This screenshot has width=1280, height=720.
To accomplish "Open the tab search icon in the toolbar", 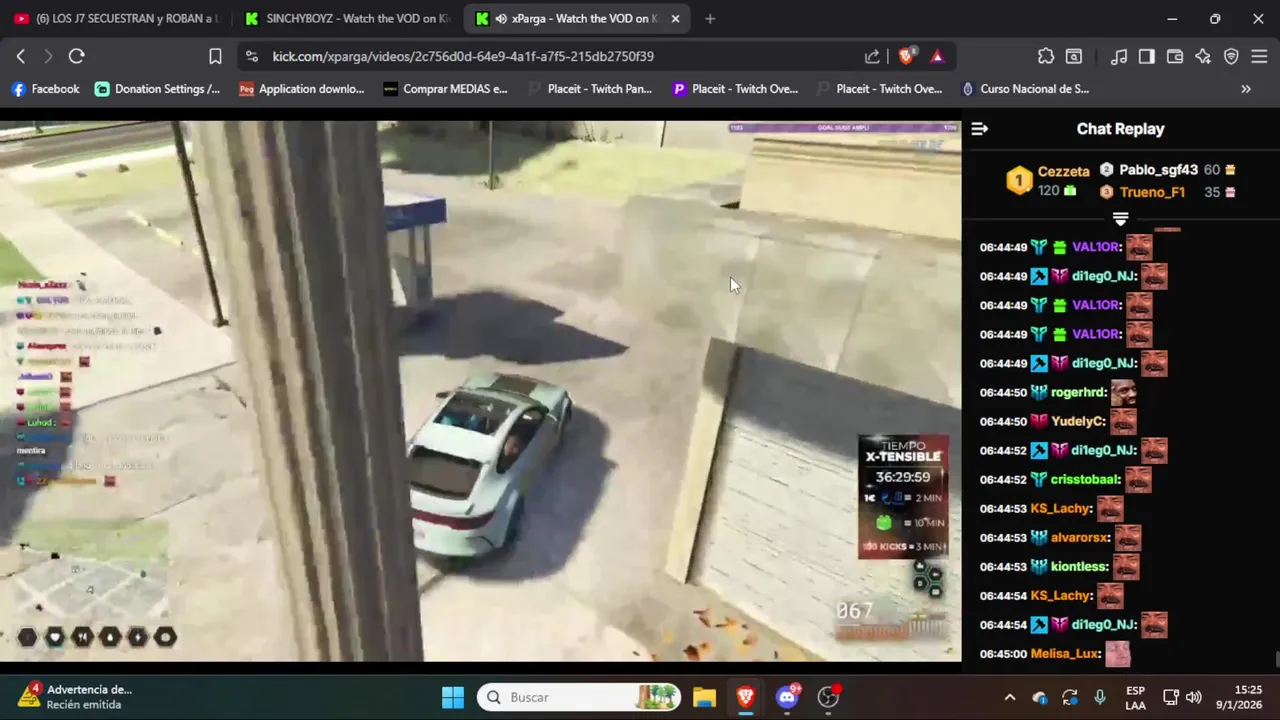I will [1074, 57].
